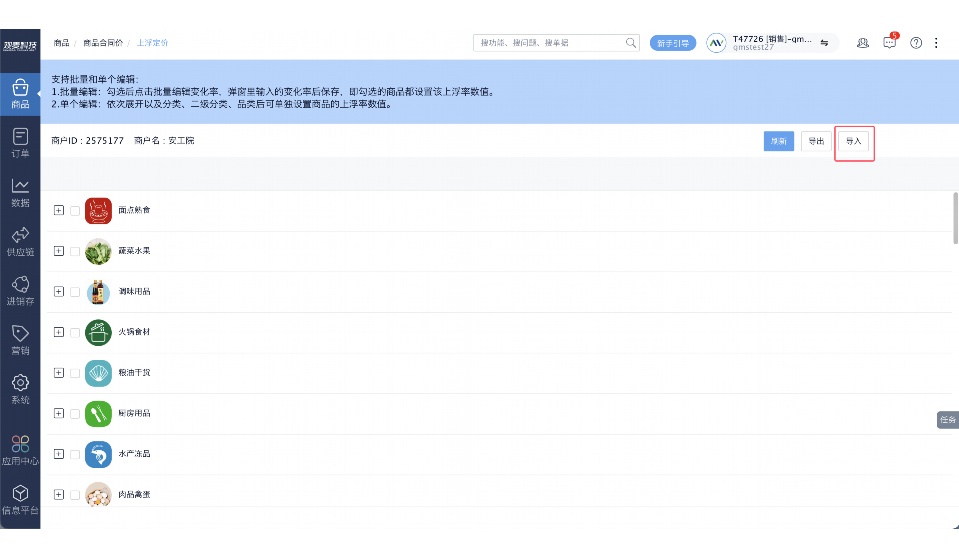Open the 营销 marketing tag icon
This screenshot has width=959, height=558.
coord(20,338)
